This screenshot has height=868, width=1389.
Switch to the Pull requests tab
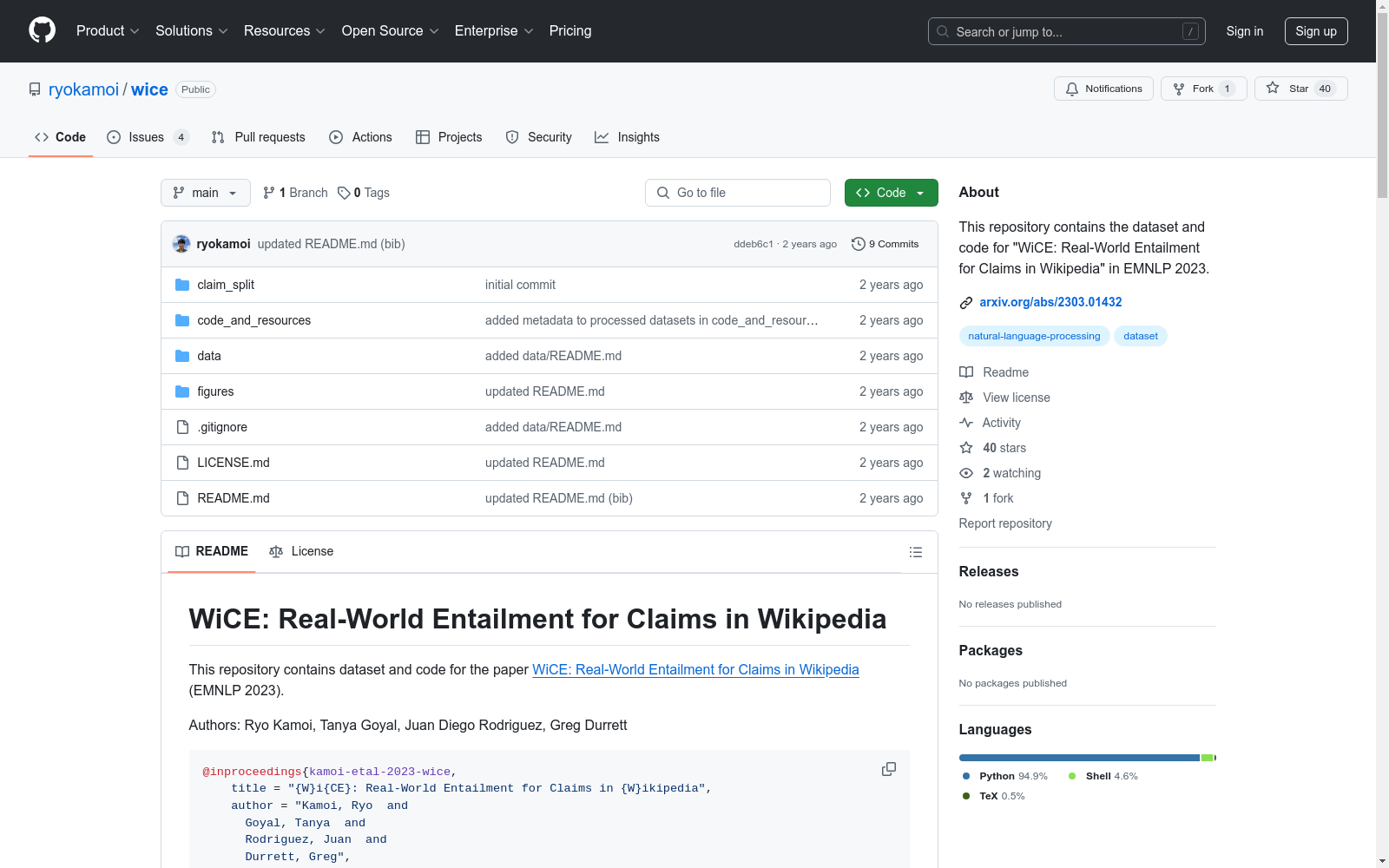click(259, 137)
